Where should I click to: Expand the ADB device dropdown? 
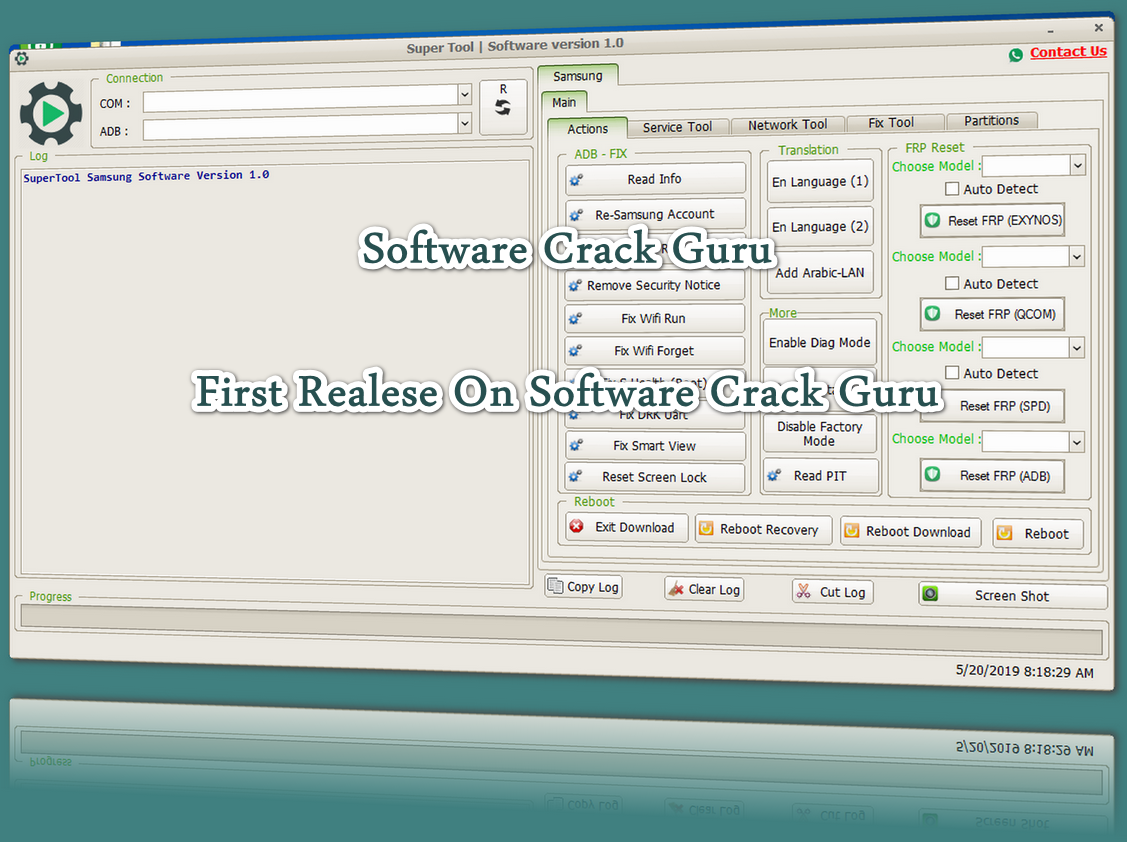point(464,123)
